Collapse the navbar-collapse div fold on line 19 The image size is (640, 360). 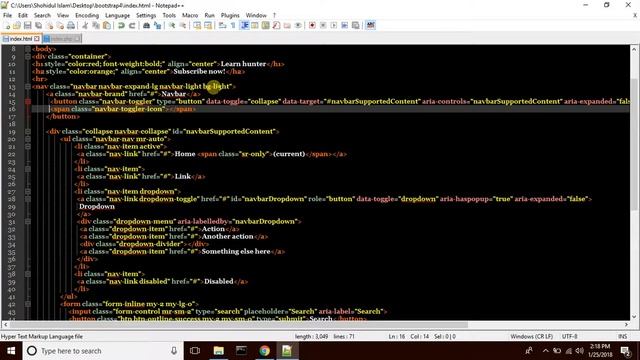click(28, 131)
